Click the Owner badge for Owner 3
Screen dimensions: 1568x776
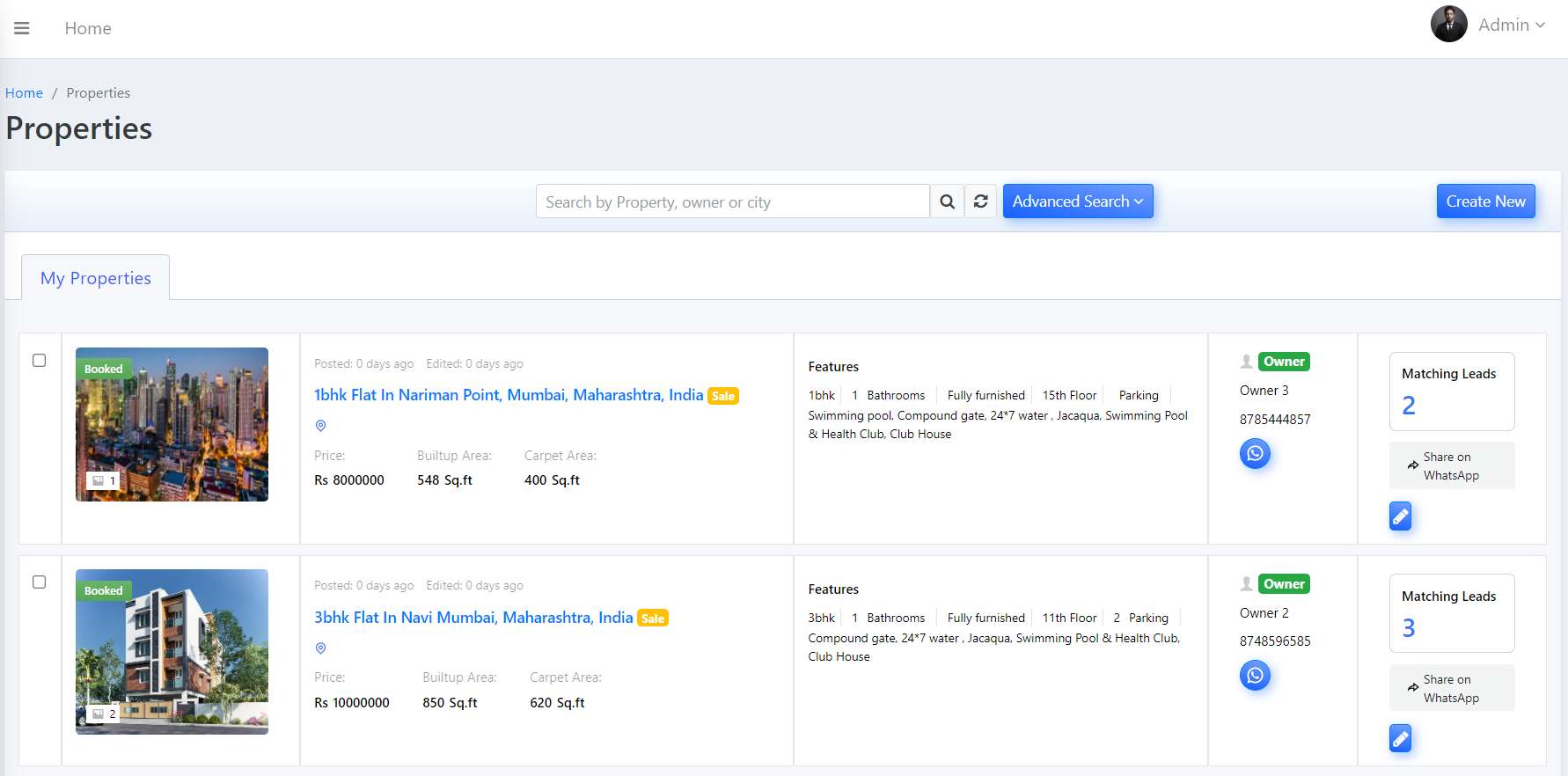point(1284,362)
